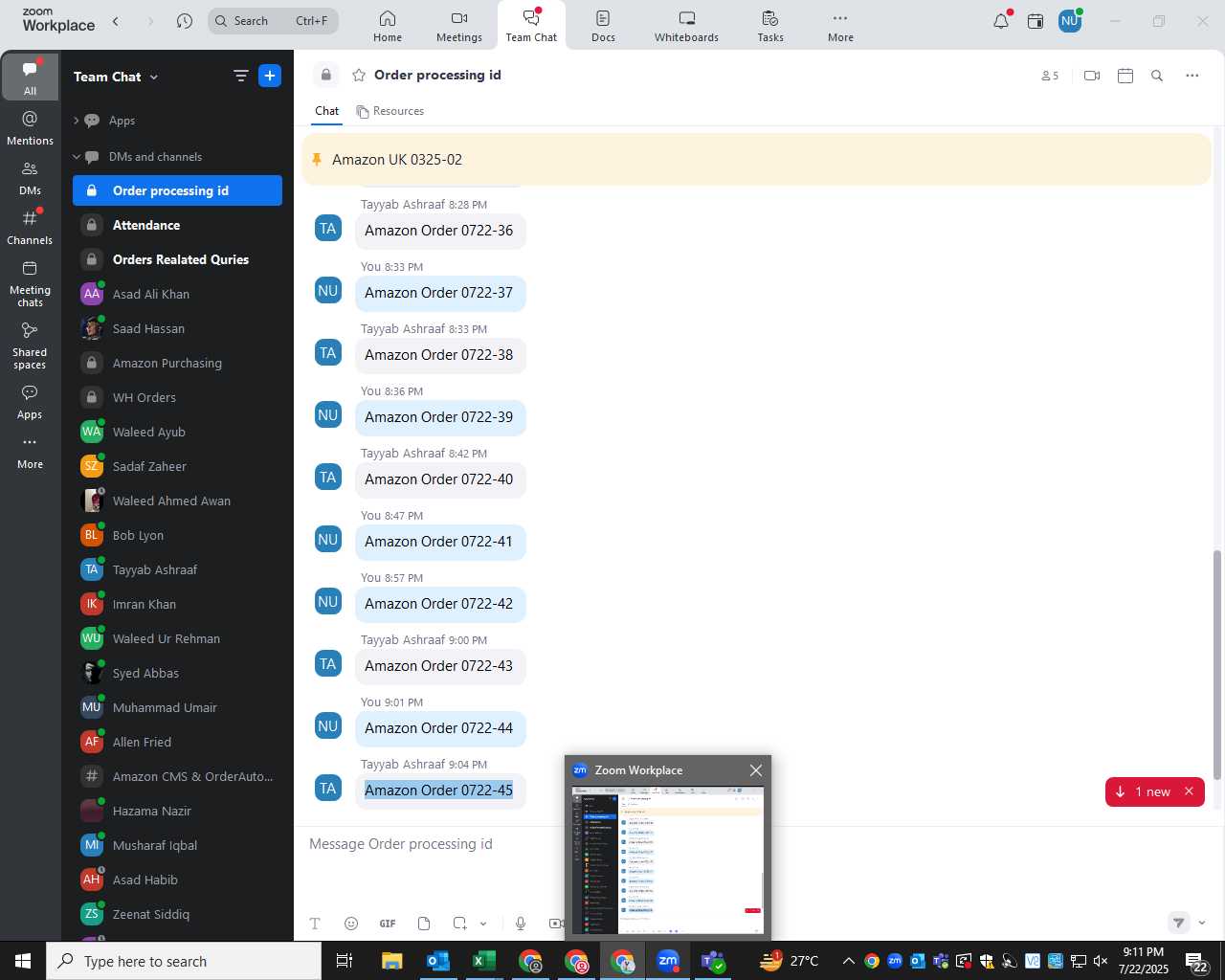Viewport: 1225px width, 980px height.
Task: Click the blue new chat plus button
Action: pos(270,77)
